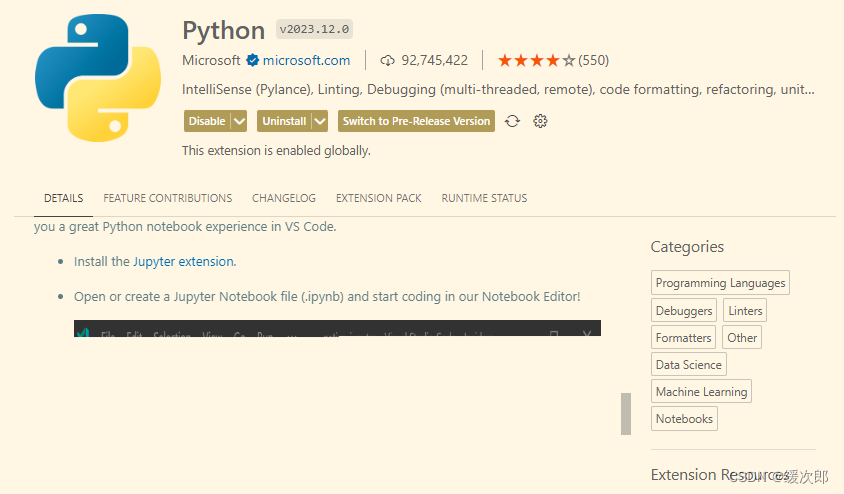Click 'This extension is enabled globally' text

pos(276,151)
